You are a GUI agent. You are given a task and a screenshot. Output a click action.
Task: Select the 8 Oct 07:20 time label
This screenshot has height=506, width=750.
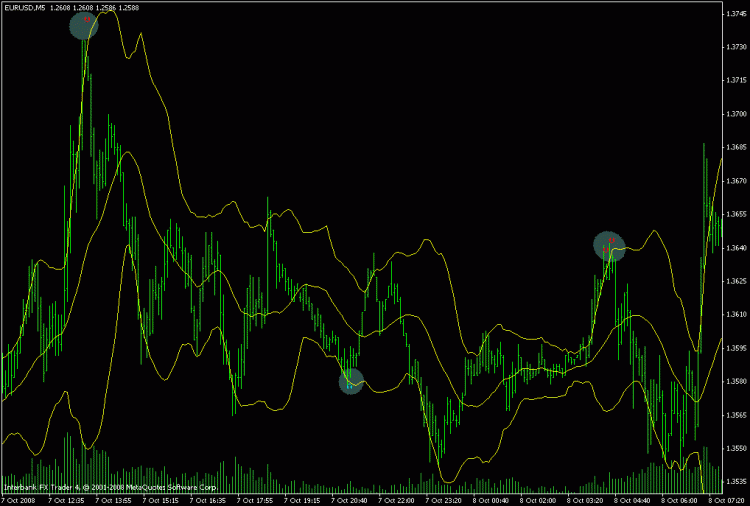[728, 499]
